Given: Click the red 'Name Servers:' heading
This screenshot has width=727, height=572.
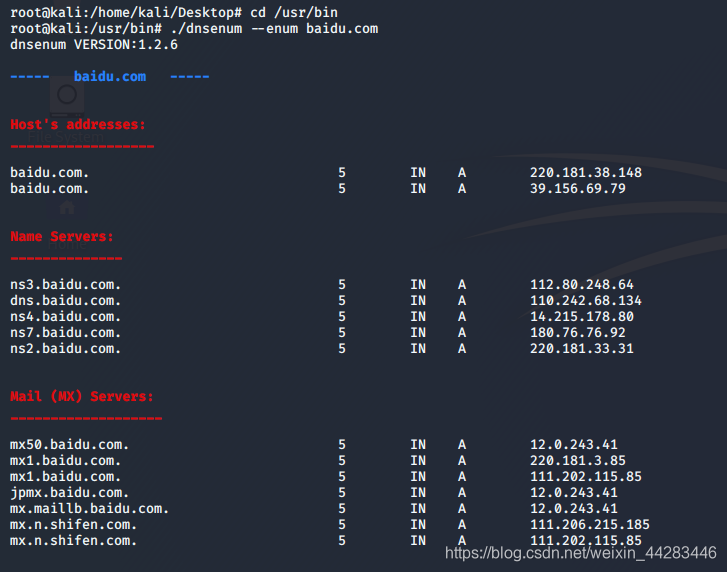Looking at the screenshot, I should tap(62, 236).
